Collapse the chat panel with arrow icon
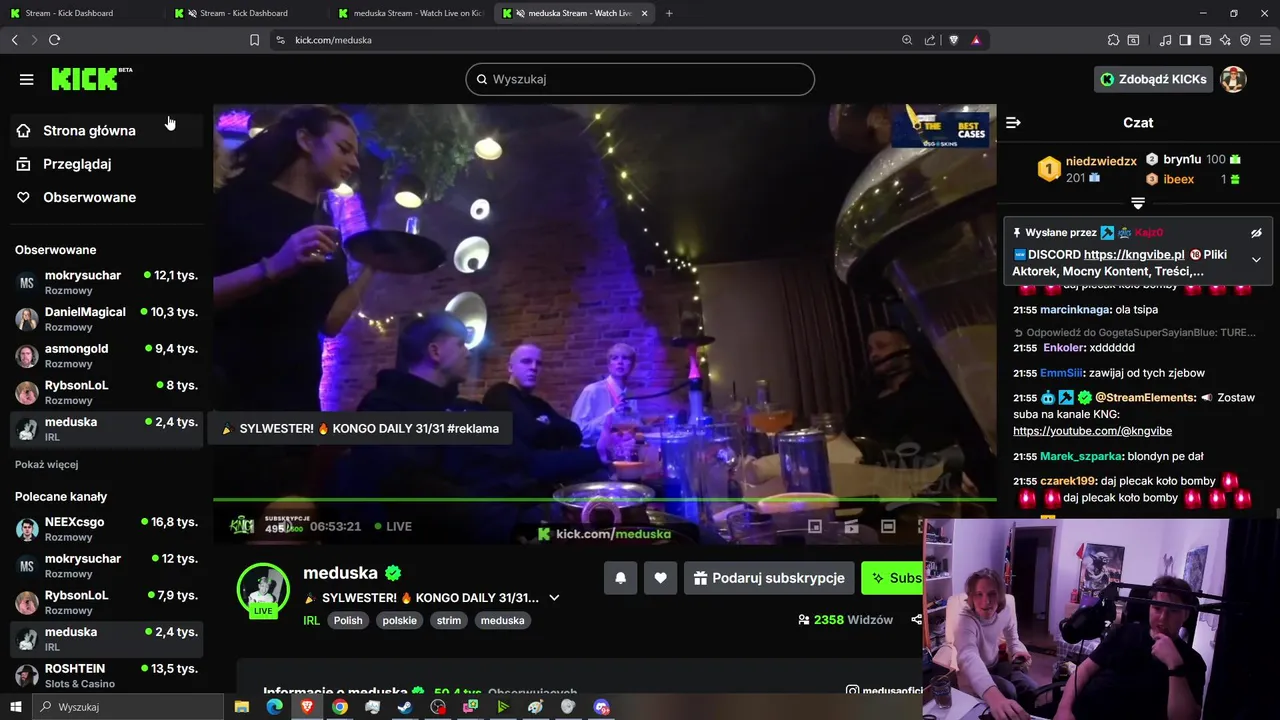Image resolution: width=1280 pixels, height=720 pixels. point(1013,122)
